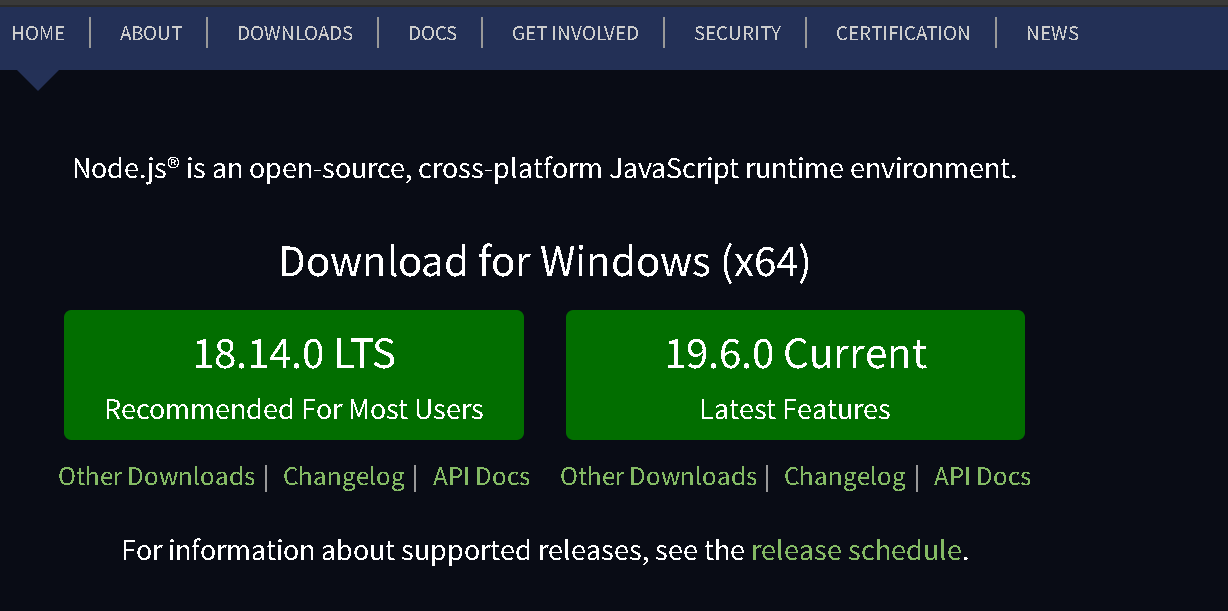The height and width of the screenshot is (611, 1228).
Task: Visit the SECURITY page
Action: [x=737, y=33]
